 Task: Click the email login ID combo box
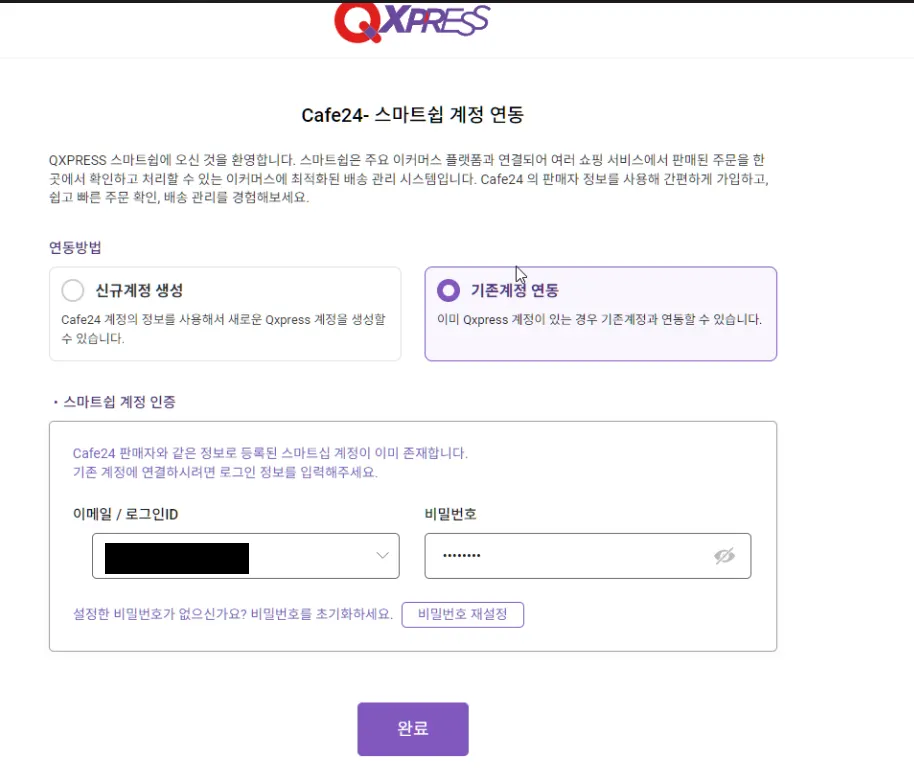tap(245, 556)
